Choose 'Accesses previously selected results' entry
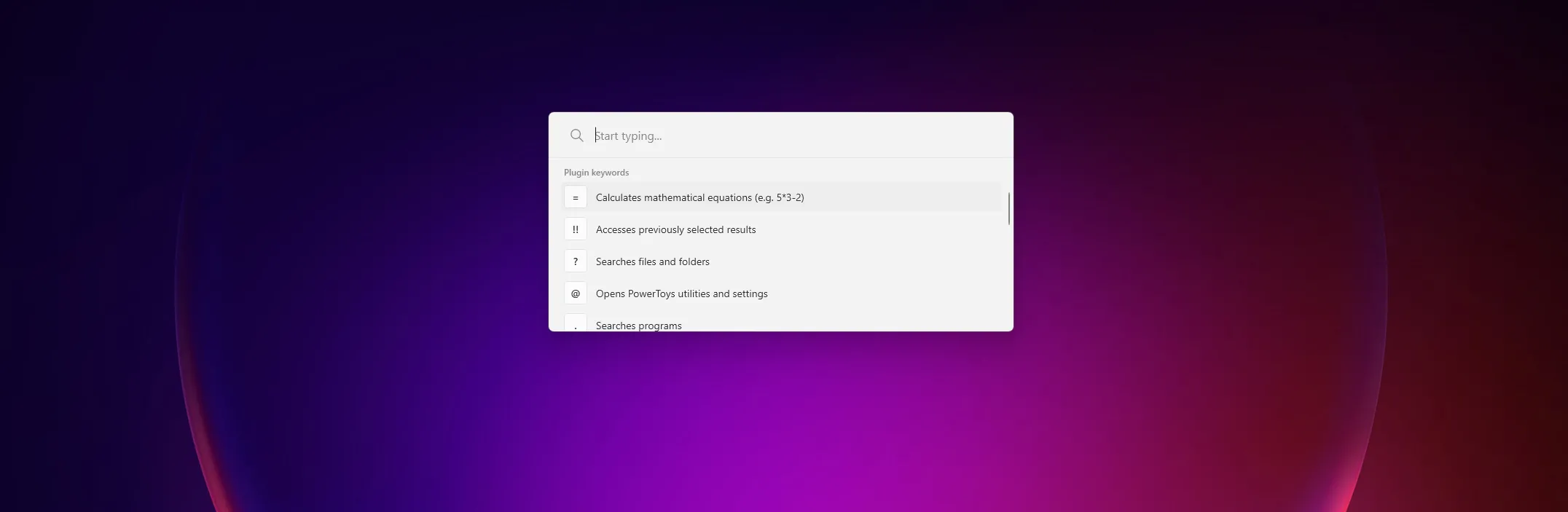 click(783, 229)
